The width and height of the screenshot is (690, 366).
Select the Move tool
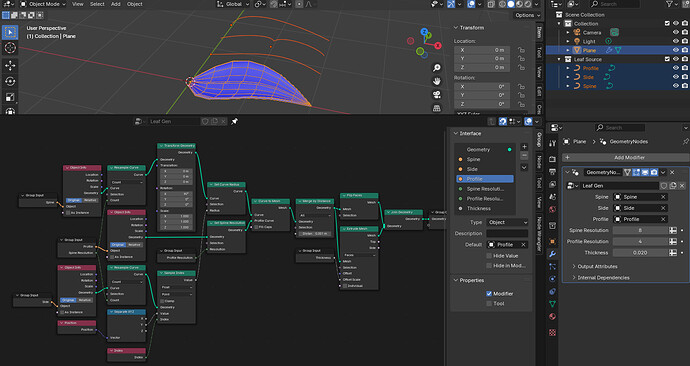(10, 66)
